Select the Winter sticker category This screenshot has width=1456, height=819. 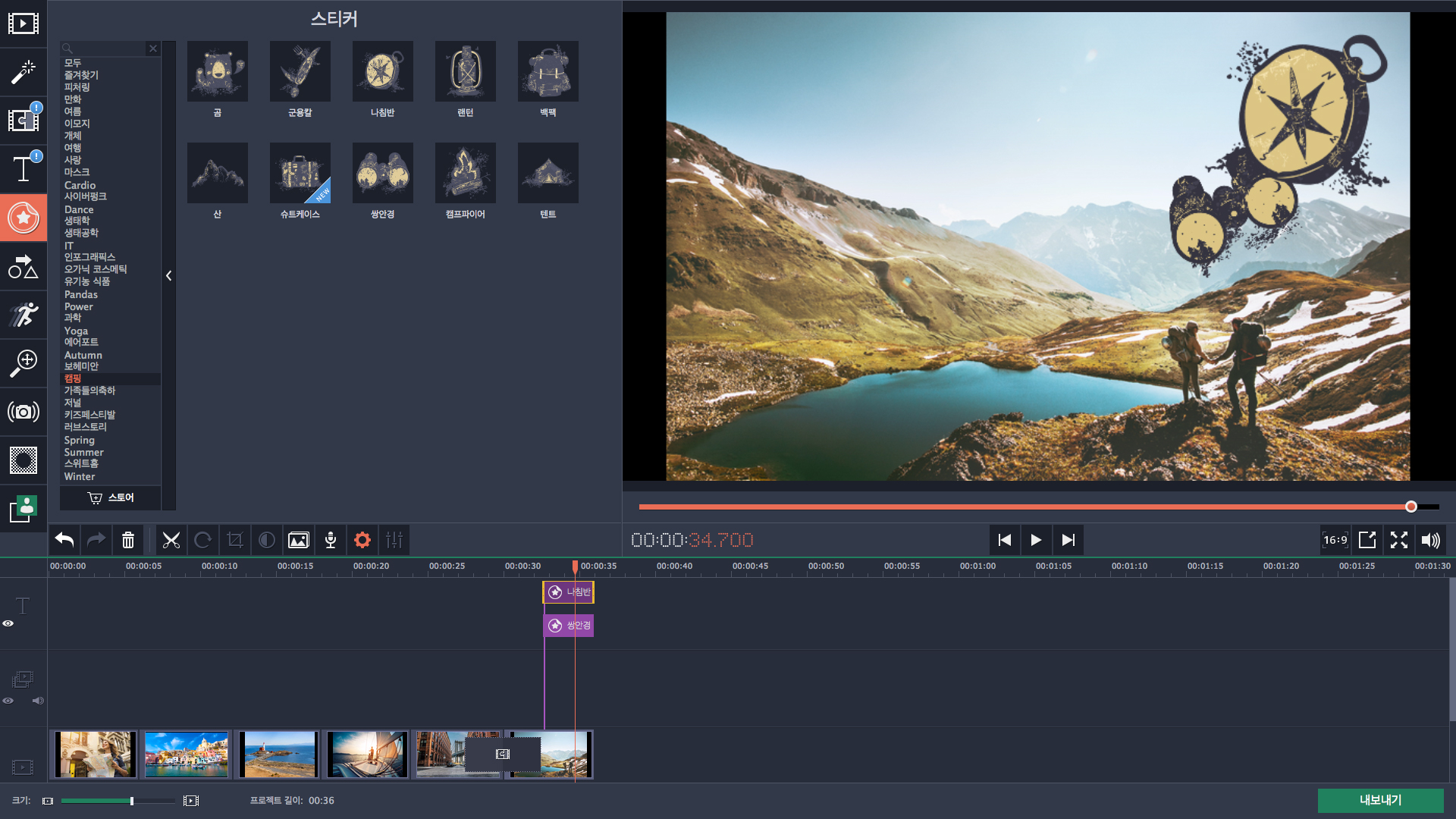pyautogui.click(x=80, y=477)
